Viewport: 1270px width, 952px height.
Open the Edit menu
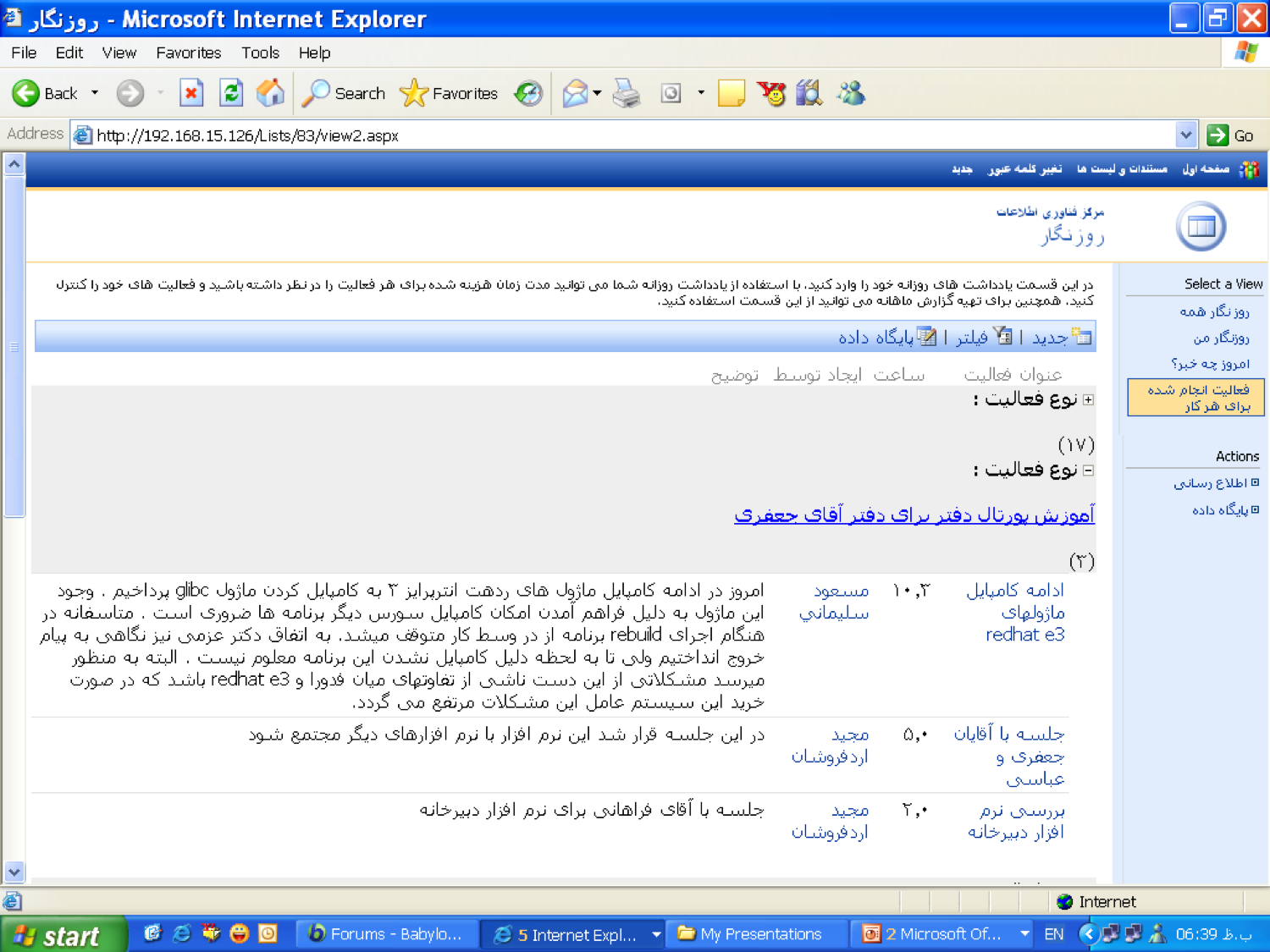click(69, 52)
